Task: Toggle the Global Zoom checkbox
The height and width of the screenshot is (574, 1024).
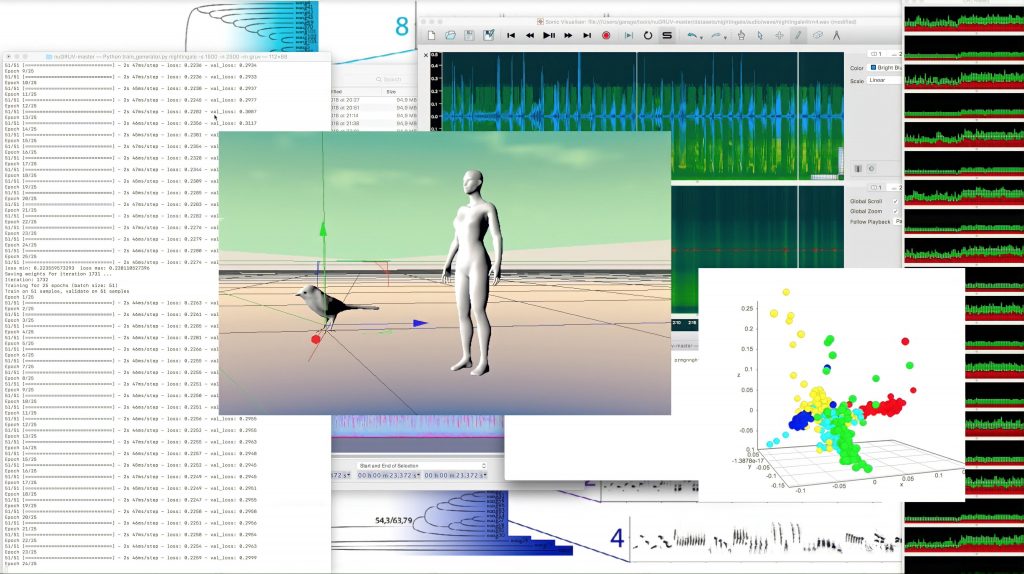Action: (x=895, y=211)
